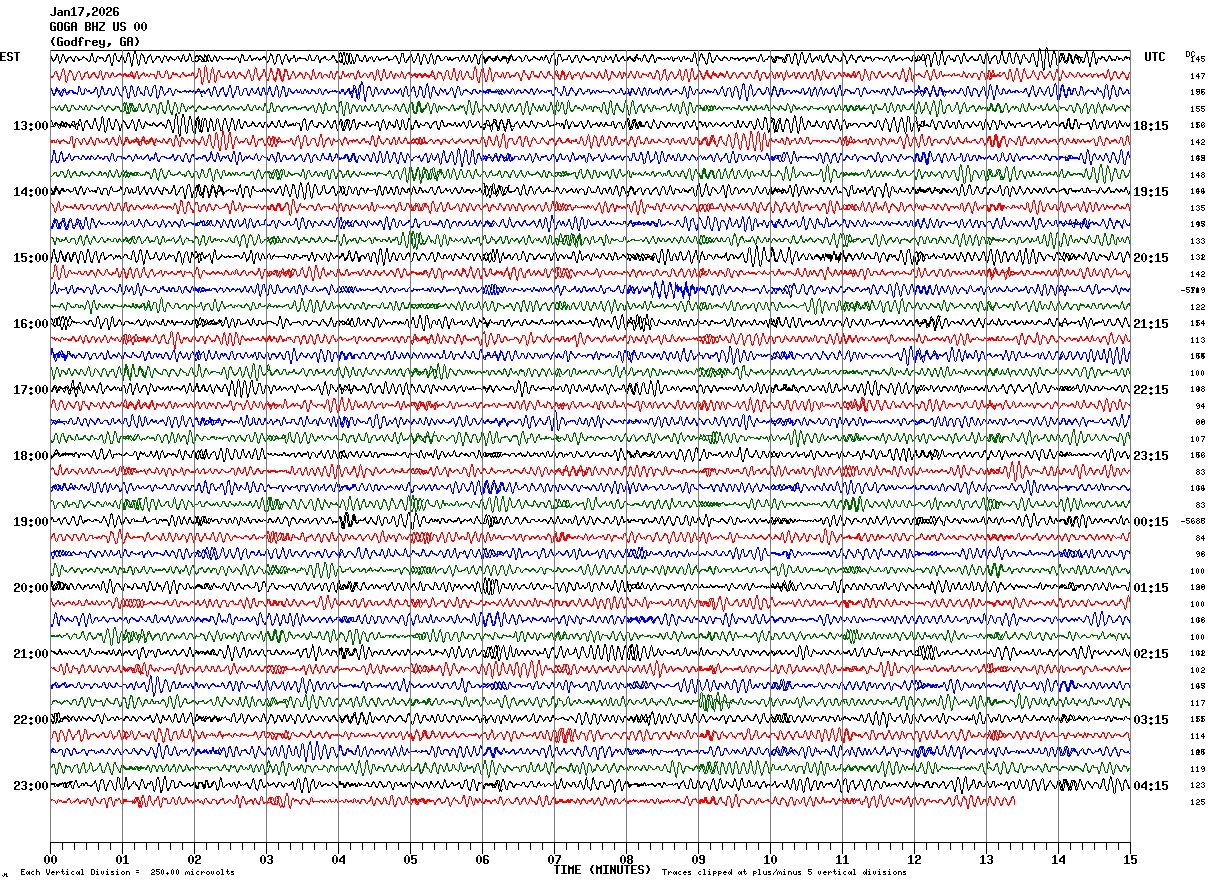This screenshot has height=886, width=1210.
Task: Click the "22:15" UTC time label
Action: pos(1151,390)
